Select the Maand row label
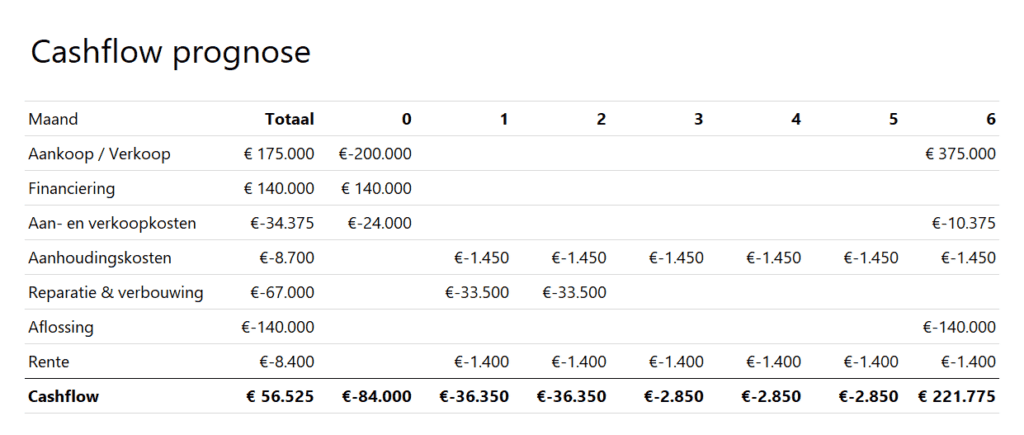 (x=53, y=119)
